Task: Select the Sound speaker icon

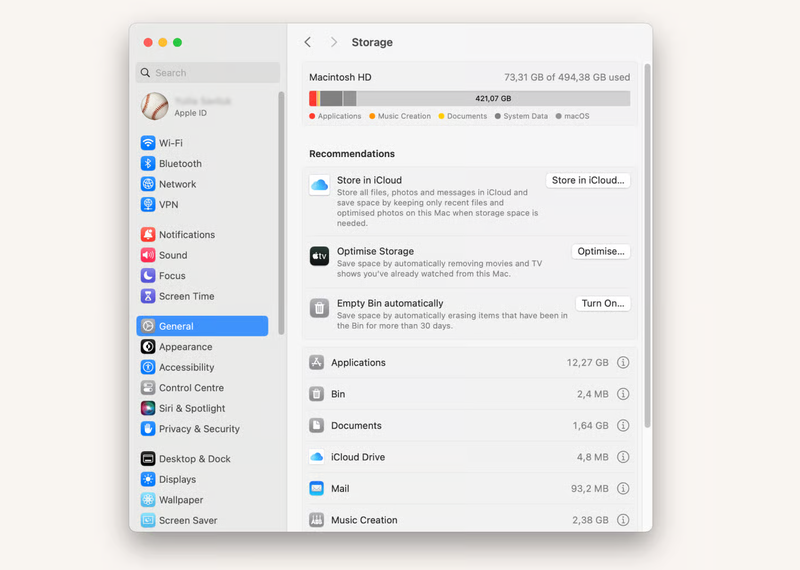Action: pos(148,255)
